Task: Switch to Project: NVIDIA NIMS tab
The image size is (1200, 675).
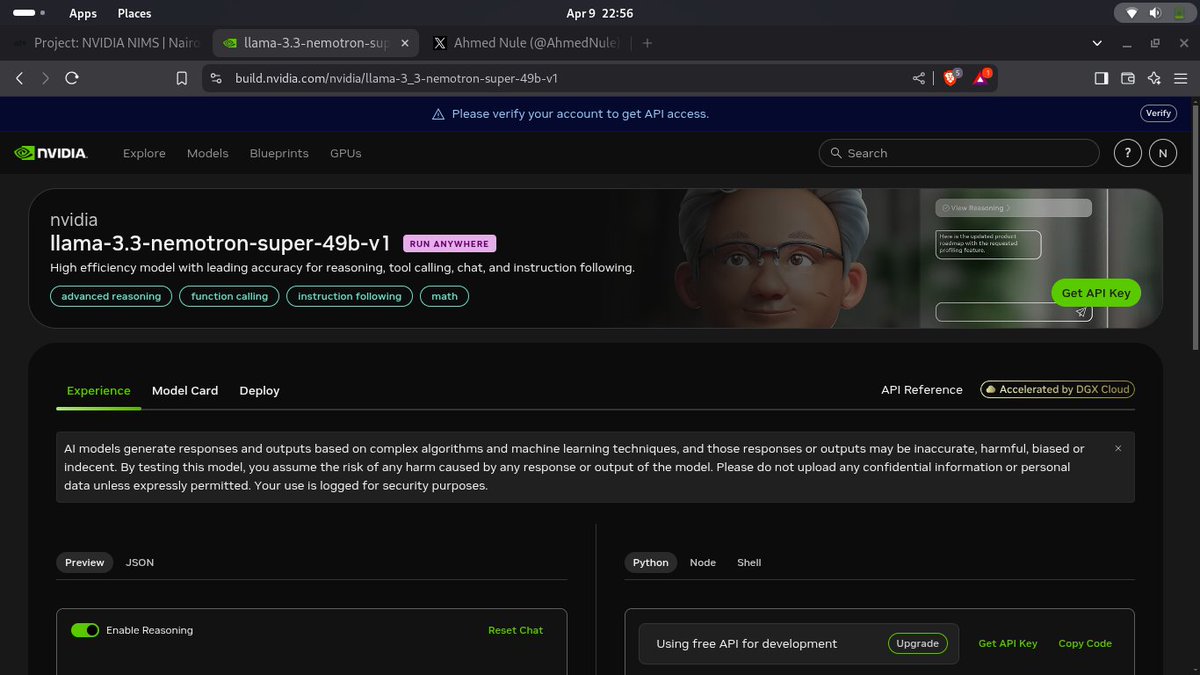Action: [106, 43]
